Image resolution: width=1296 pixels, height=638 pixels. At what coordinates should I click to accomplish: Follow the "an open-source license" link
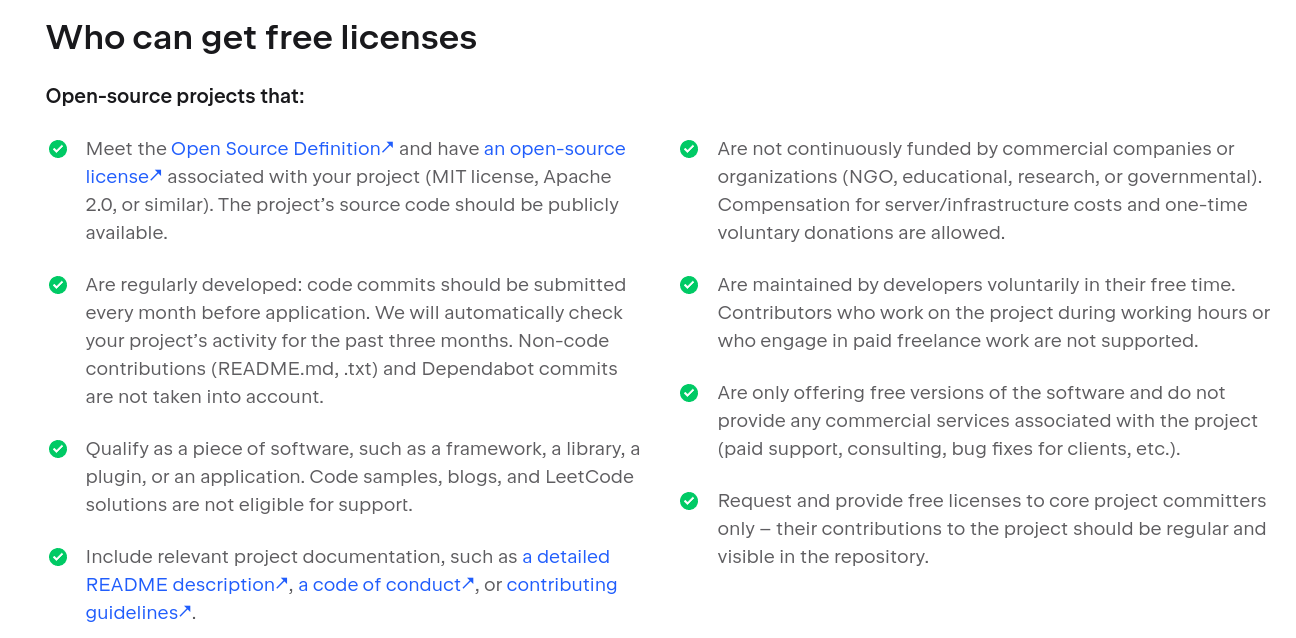tap(554, 149)
